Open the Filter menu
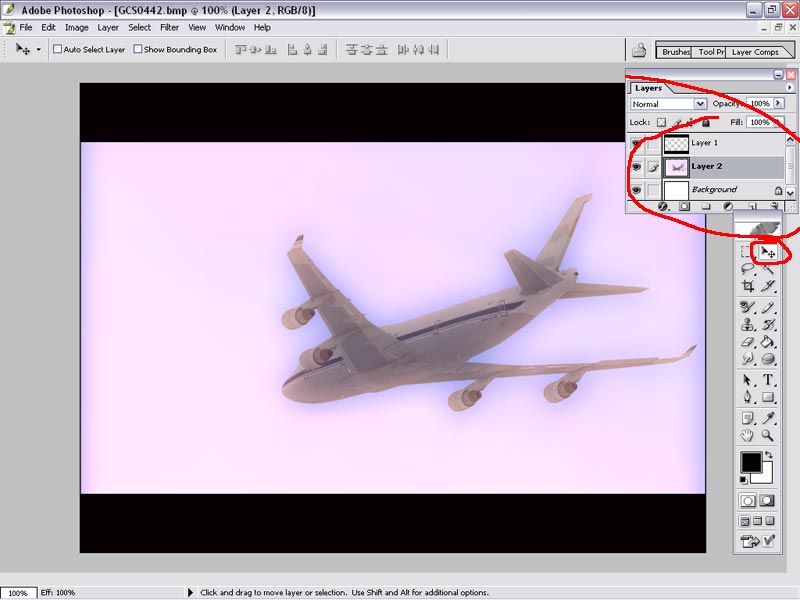The width and height of the screenshot is (800, 600). click(x=170, y=27)
